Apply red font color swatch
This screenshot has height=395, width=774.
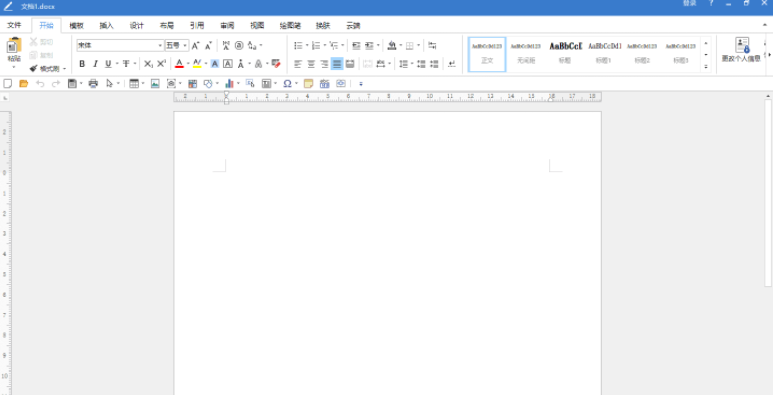tap(179, 64)
